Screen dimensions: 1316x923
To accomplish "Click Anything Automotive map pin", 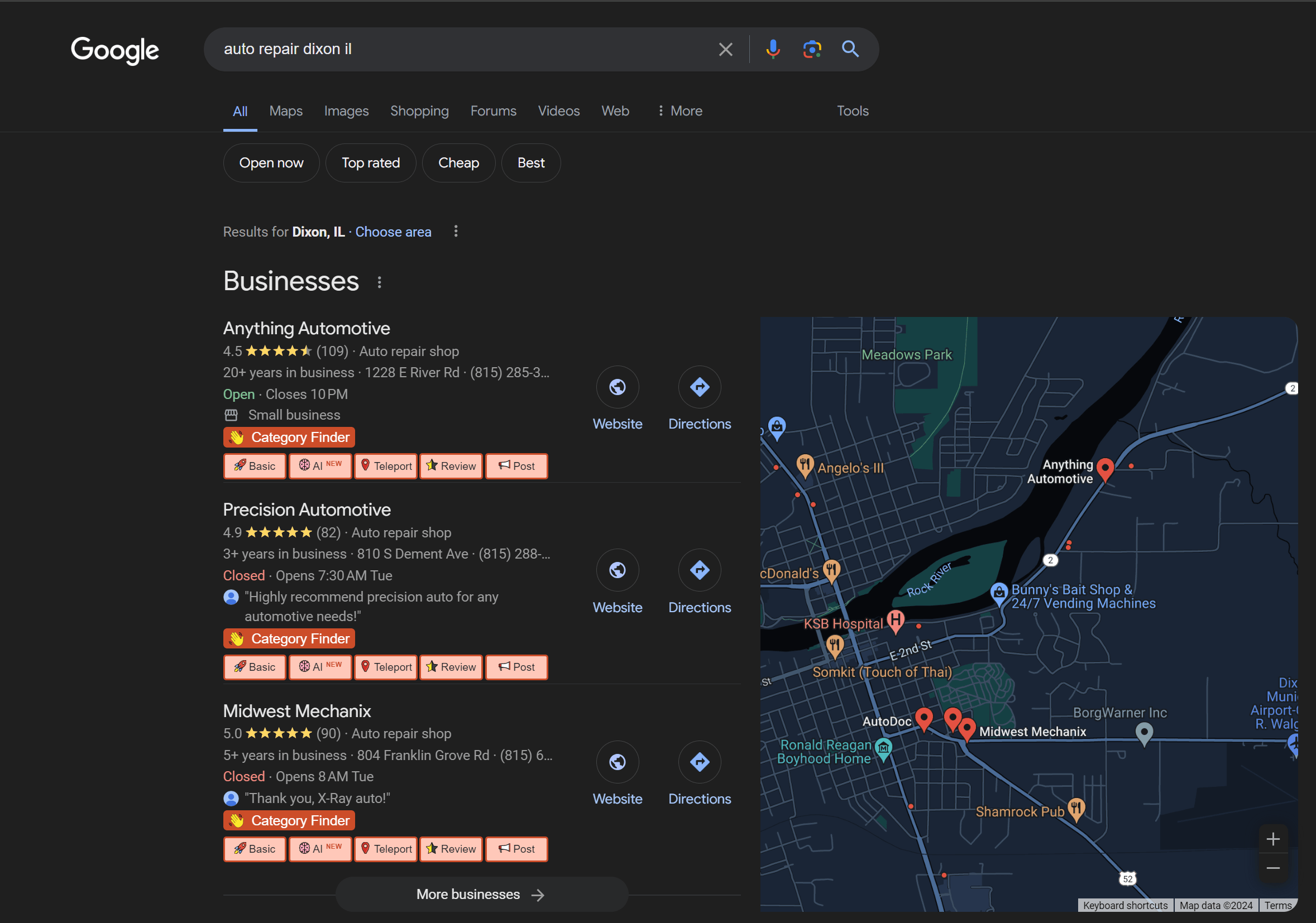I will pyautogui.click(x=1105, y=468).
